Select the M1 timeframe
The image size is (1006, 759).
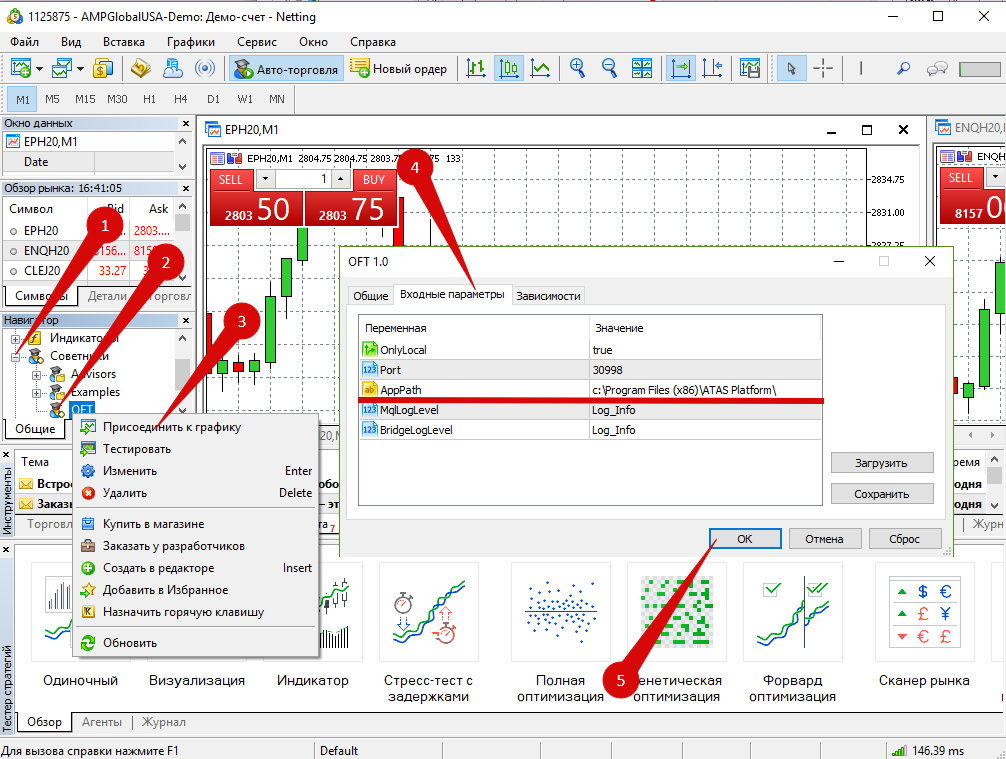pos(22,99)
